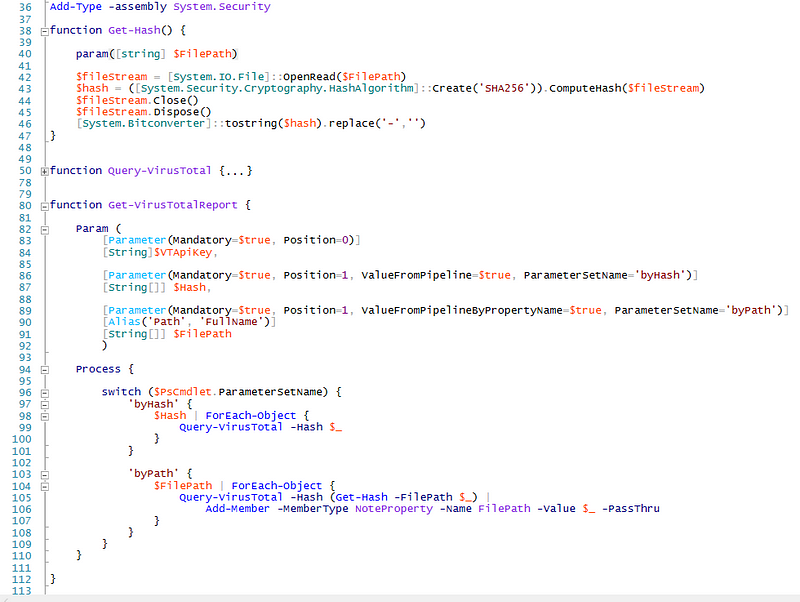Expand the collapsed Query-VirusTotal function

(44, 172)
